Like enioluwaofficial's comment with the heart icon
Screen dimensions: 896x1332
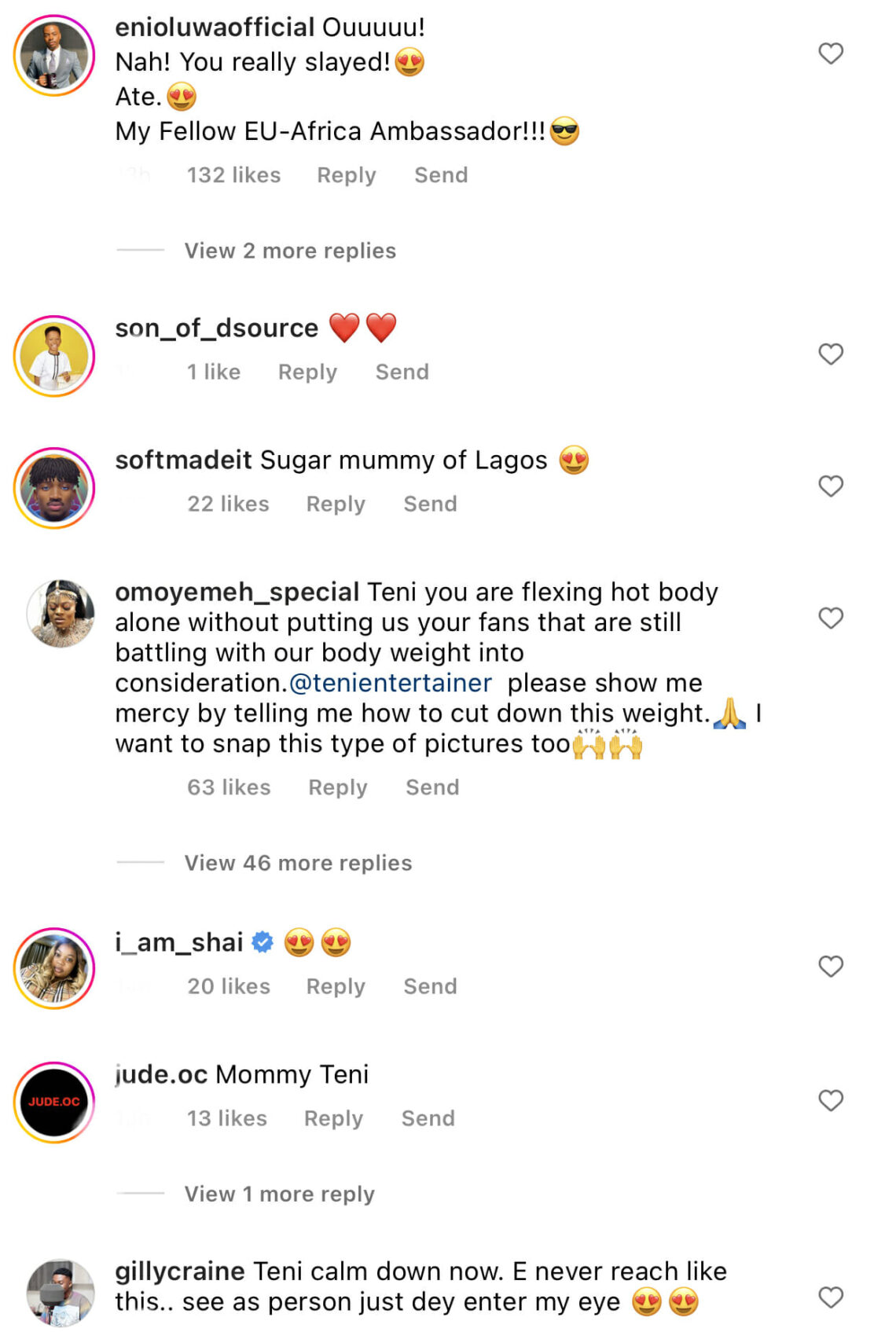(830, 54)
